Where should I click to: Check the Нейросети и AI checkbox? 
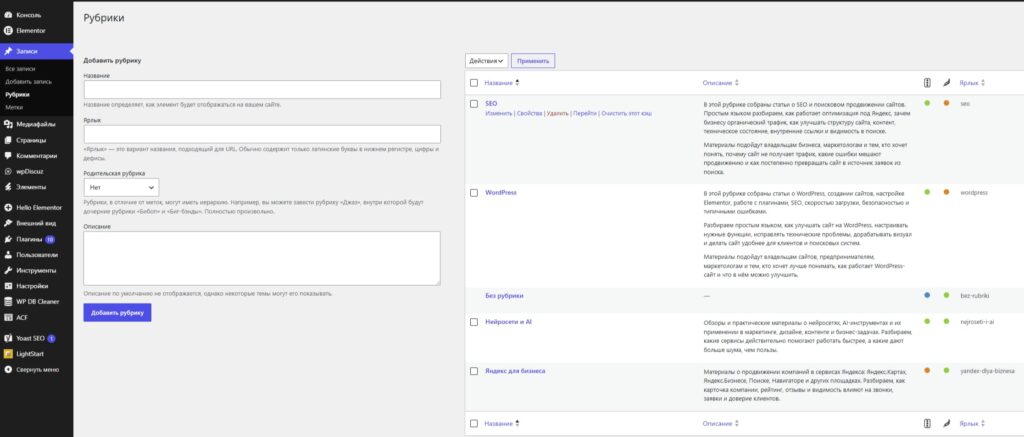(474, 322)
